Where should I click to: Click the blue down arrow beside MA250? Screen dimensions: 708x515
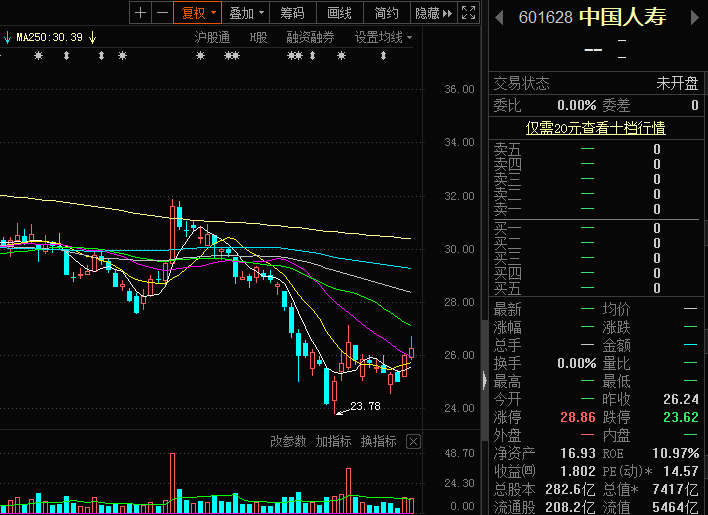pyautogui.click(x=7, y=37)
